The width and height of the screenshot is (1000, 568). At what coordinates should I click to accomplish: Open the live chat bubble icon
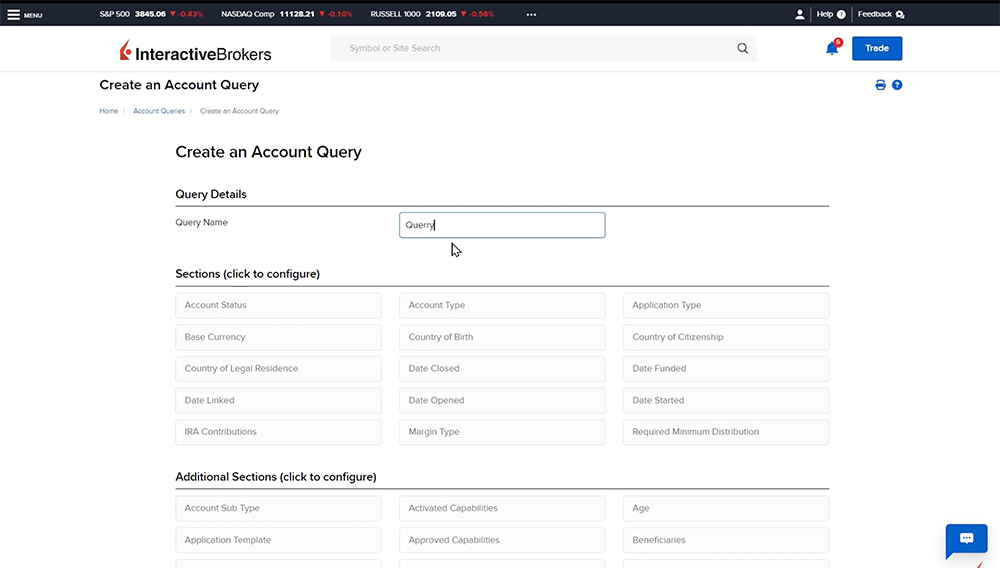pyautogui.click(x=966, y=539)
